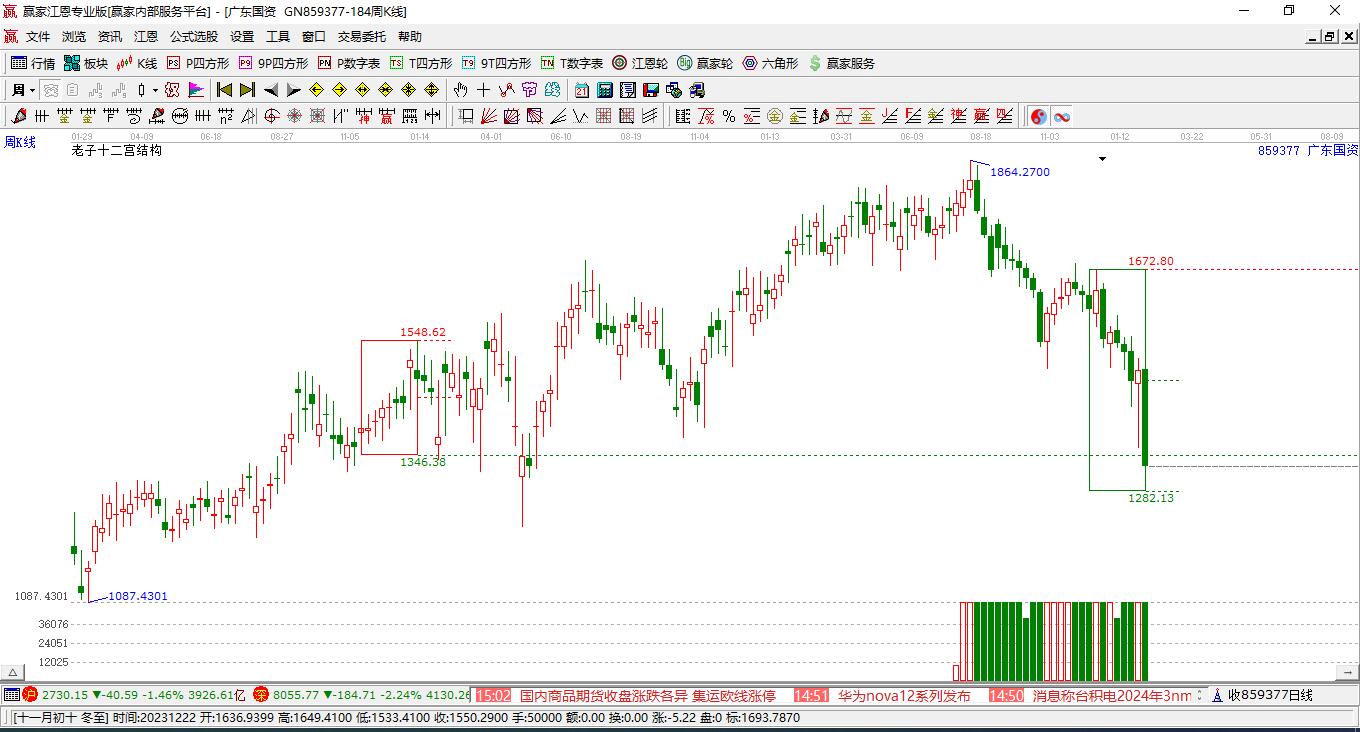Select the percent sign tool
Viewport: 1360px width, 732px height.
point(729,116)
